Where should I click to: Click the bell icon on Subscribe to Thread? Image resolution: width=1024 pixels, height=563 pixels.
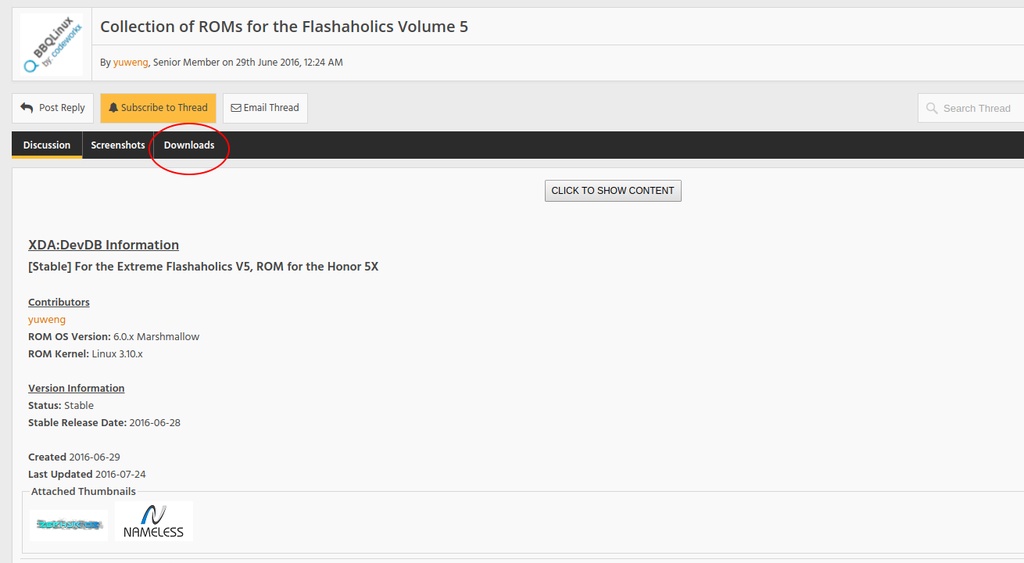[x=113, y=108]
